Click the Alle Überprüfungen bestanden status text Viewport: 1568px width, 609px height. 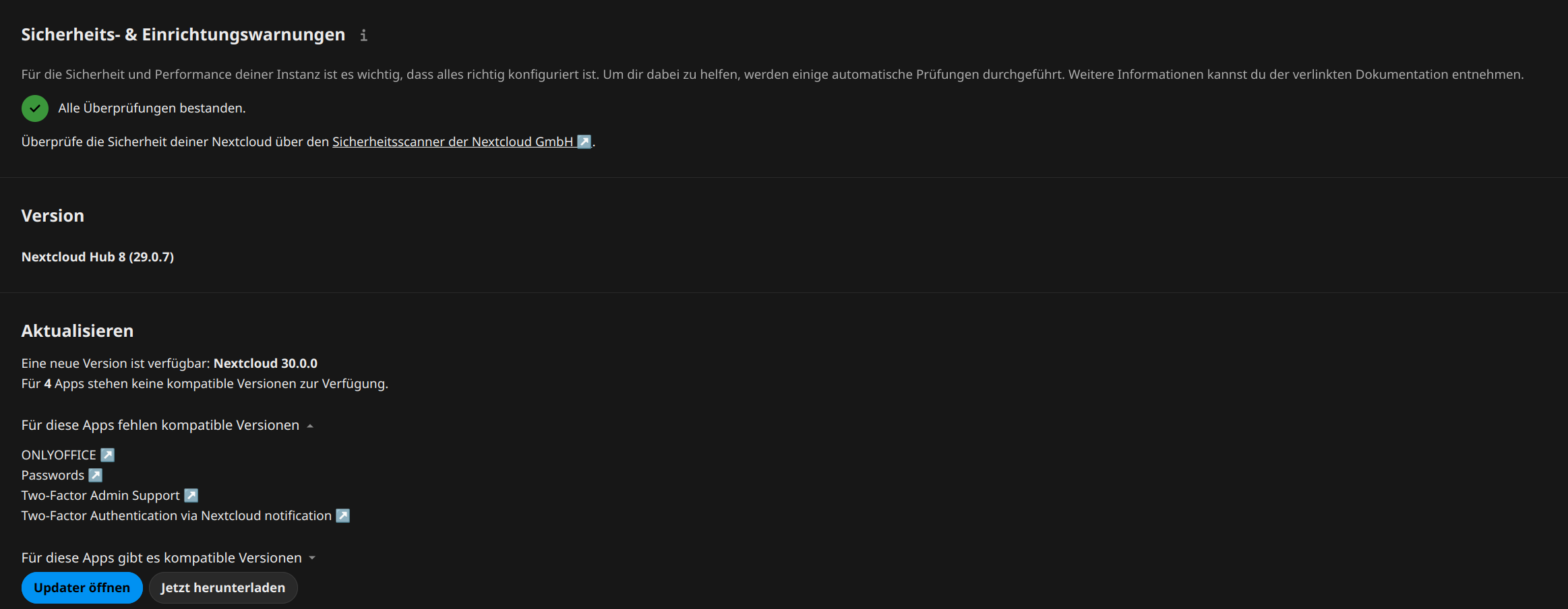point(152,108)
